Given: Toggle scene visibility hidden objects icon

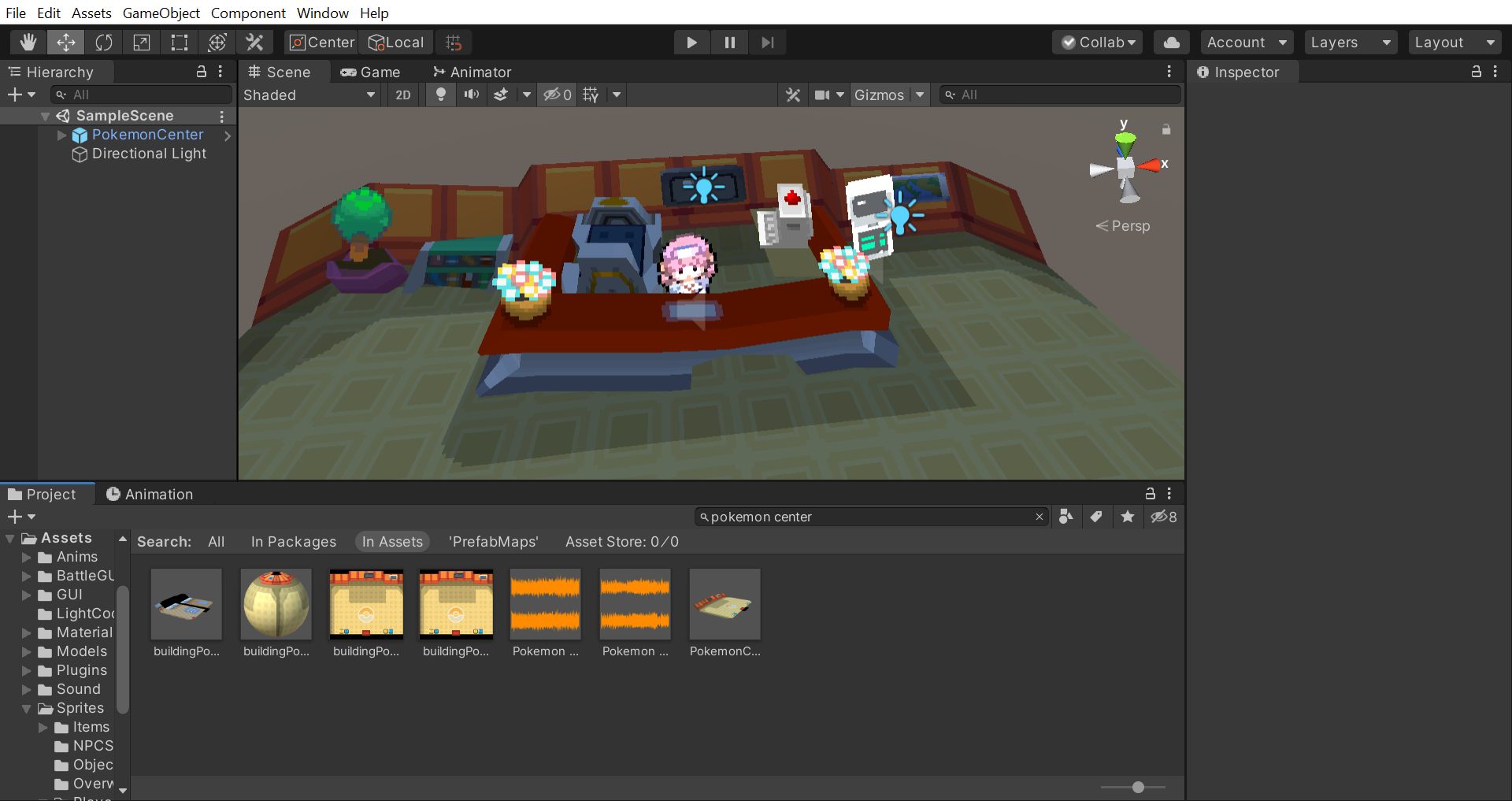Looking at the screenshot, I should pyautogui.click(x=558, y=95).
